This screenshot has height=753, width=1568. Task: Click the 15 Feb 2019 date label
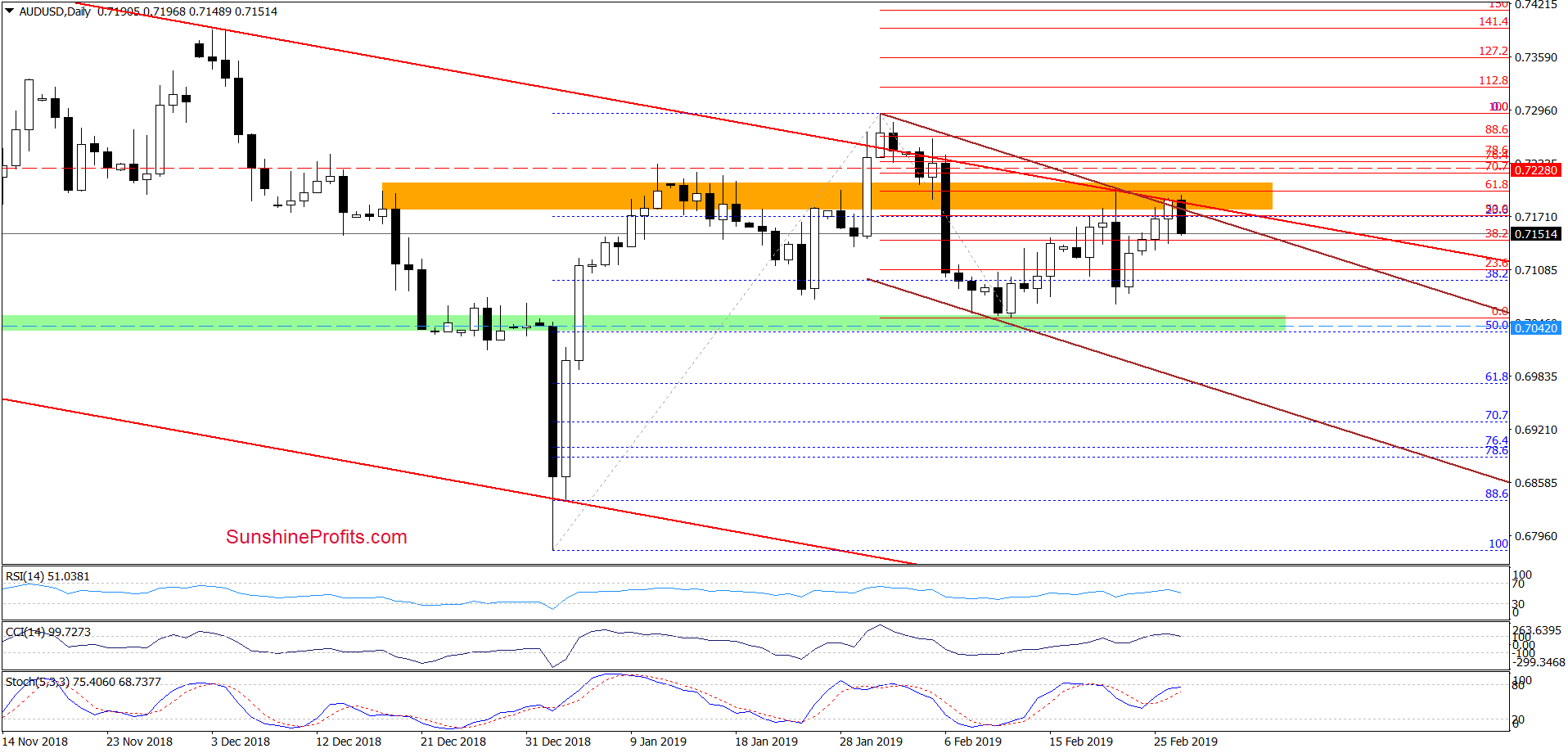click(x=1081, y=742)
